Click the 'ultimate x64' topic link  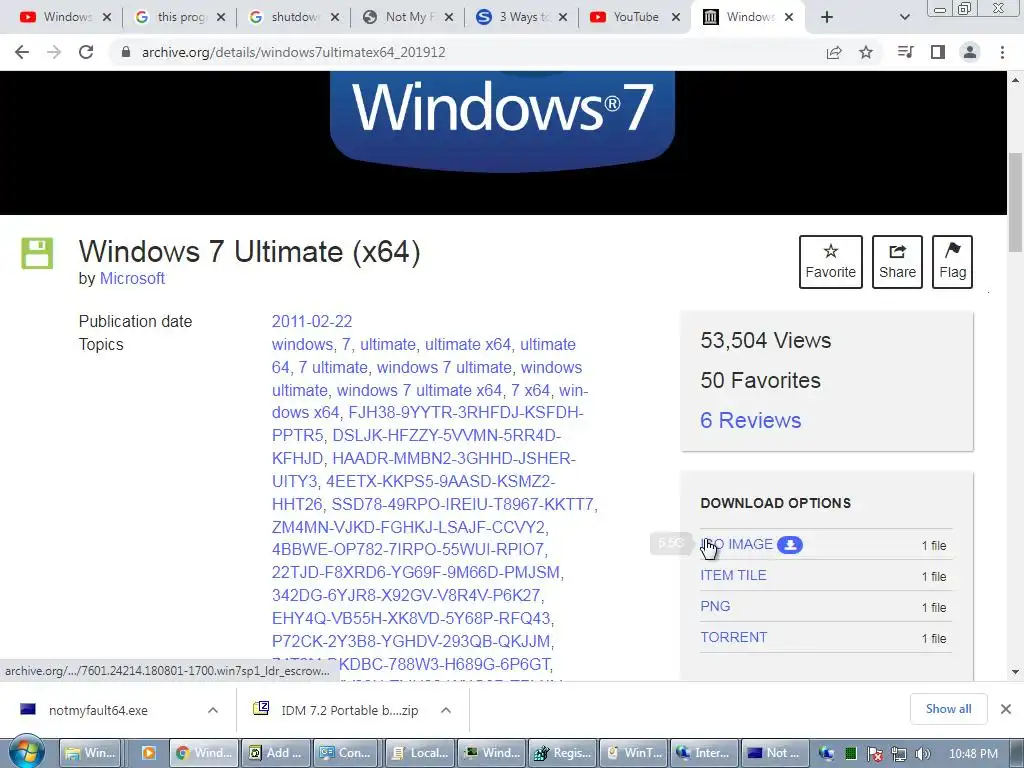[468, 344]
